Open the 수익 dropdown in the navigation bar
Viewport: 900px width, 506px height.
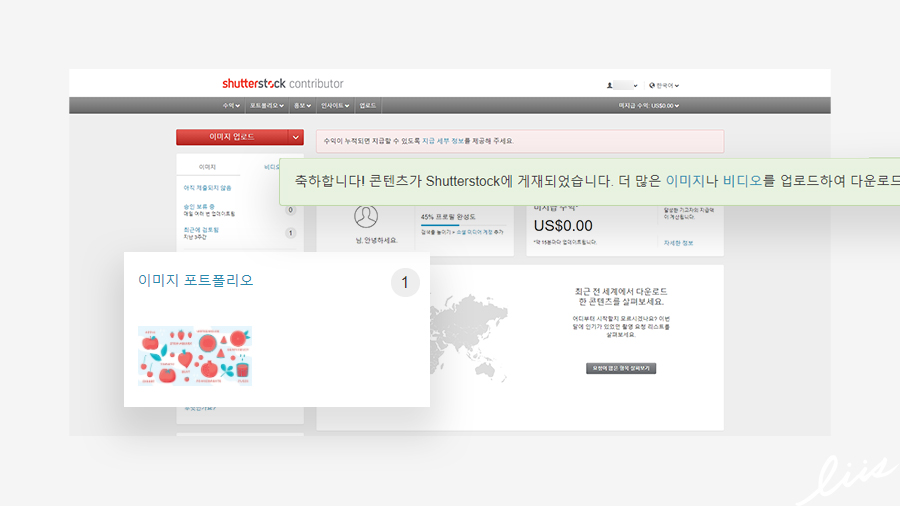coord(231,106)
